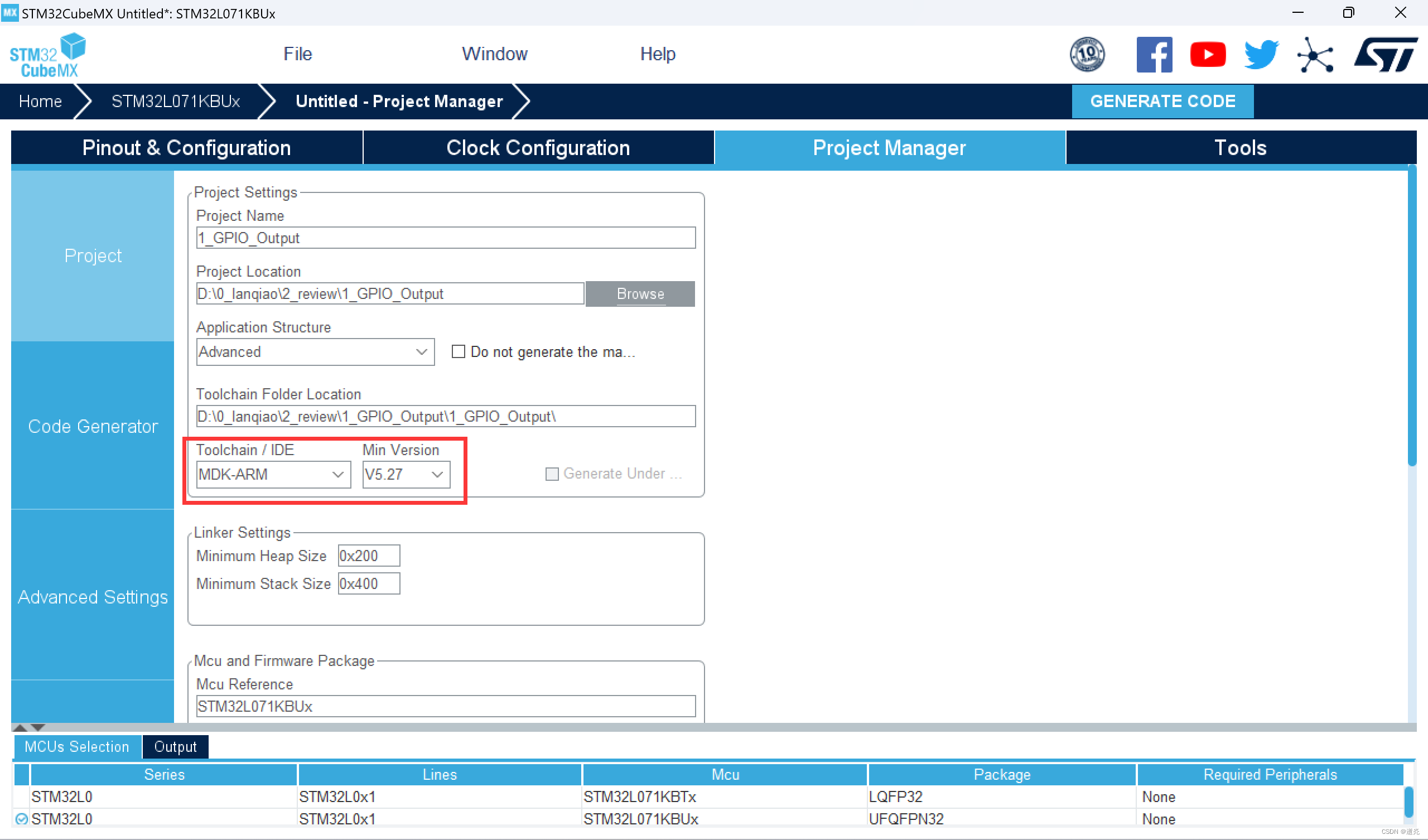Click the MX app icon in title bar

(9, 12)
